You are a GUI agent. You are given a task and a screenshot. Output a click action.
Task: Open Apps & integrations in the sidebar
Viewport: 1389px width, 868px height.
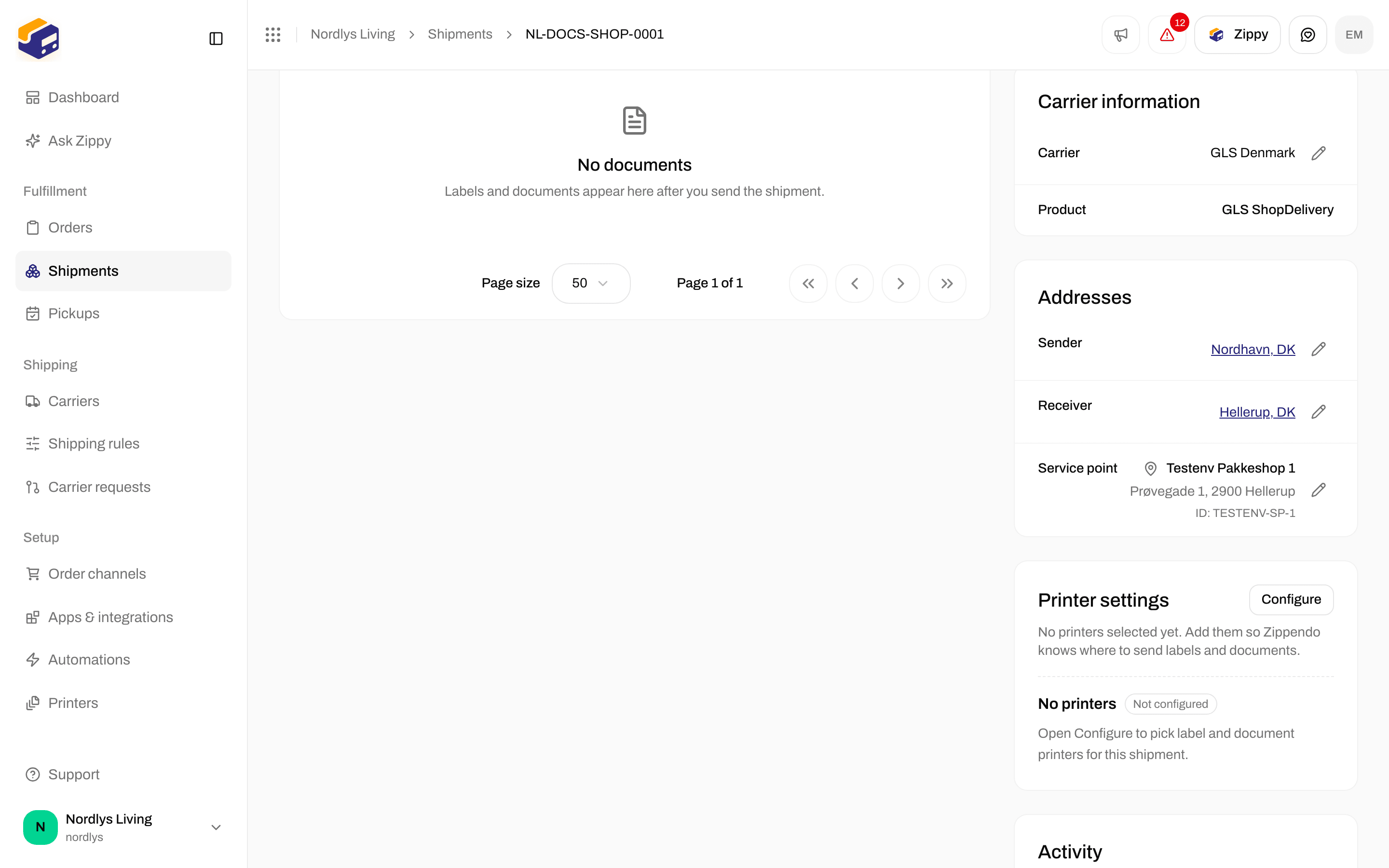point(123,617)
